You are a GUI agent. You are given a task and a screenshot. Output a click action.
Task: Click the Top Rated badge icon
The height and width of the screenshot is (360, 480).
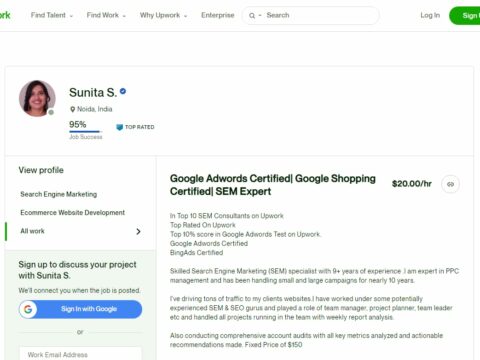click(119, 127)
